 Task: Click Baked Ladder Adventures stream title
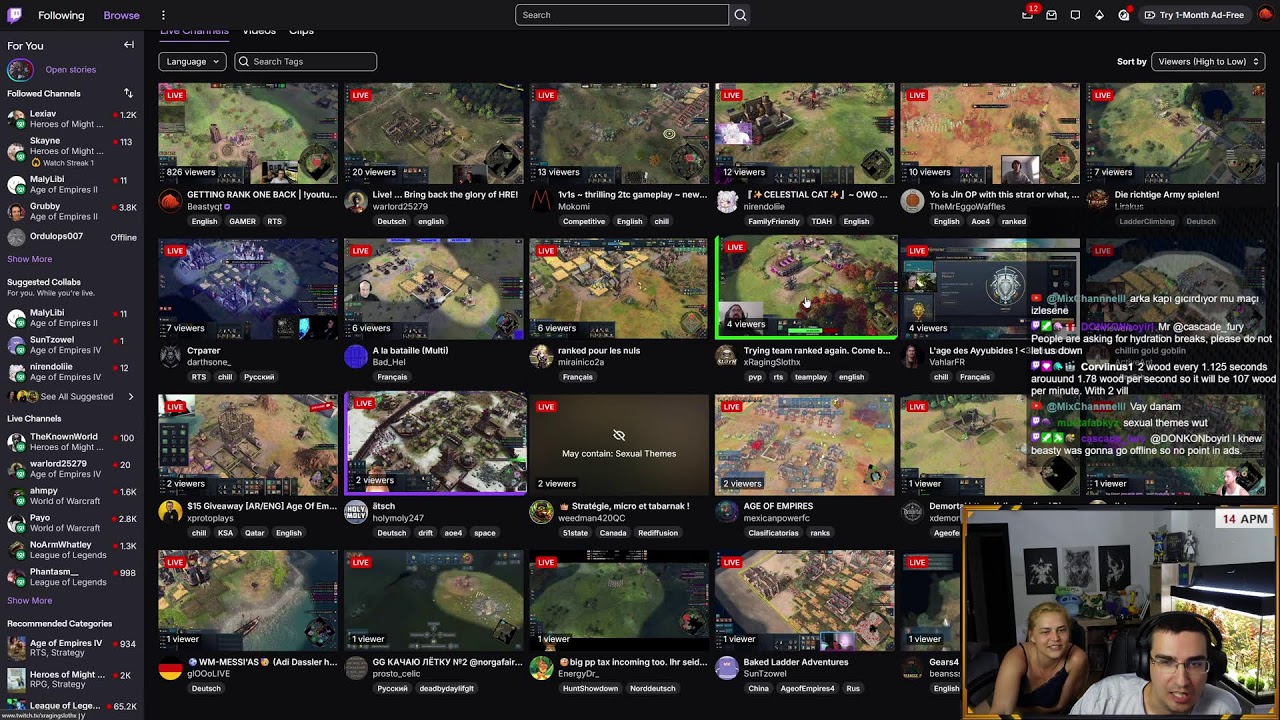point(796,662)
